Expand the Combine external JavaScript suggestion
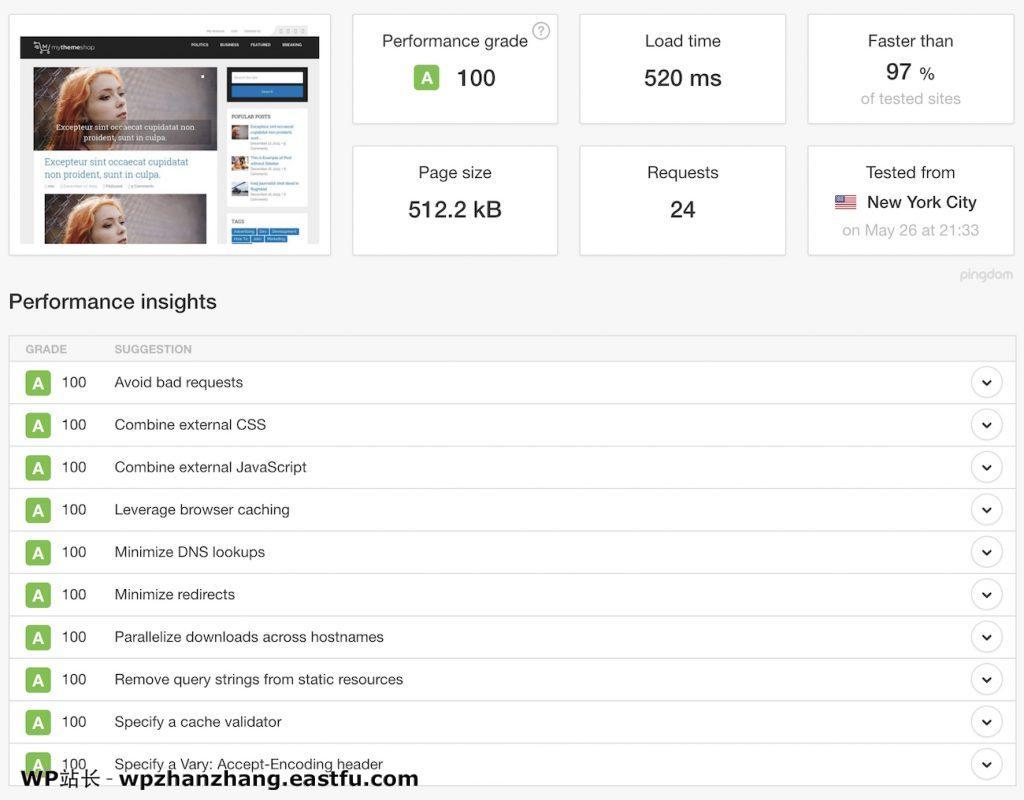Viewport: 1024px width, 800px height. pos(986,466)
